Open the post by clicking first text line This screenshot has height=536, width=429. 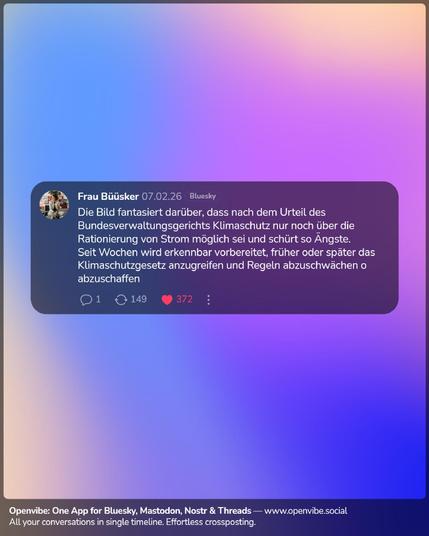[x=201, y=212]
